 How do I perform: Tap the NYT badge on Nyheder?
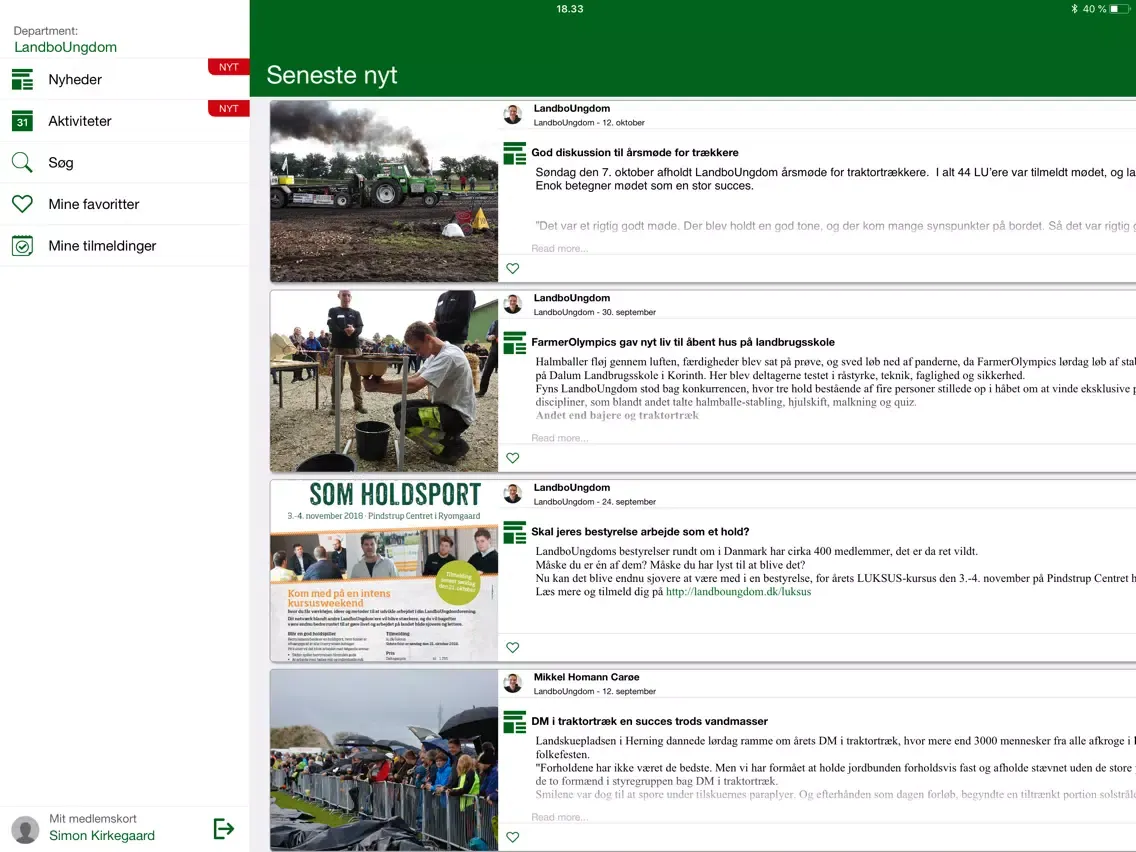[229, 67]
